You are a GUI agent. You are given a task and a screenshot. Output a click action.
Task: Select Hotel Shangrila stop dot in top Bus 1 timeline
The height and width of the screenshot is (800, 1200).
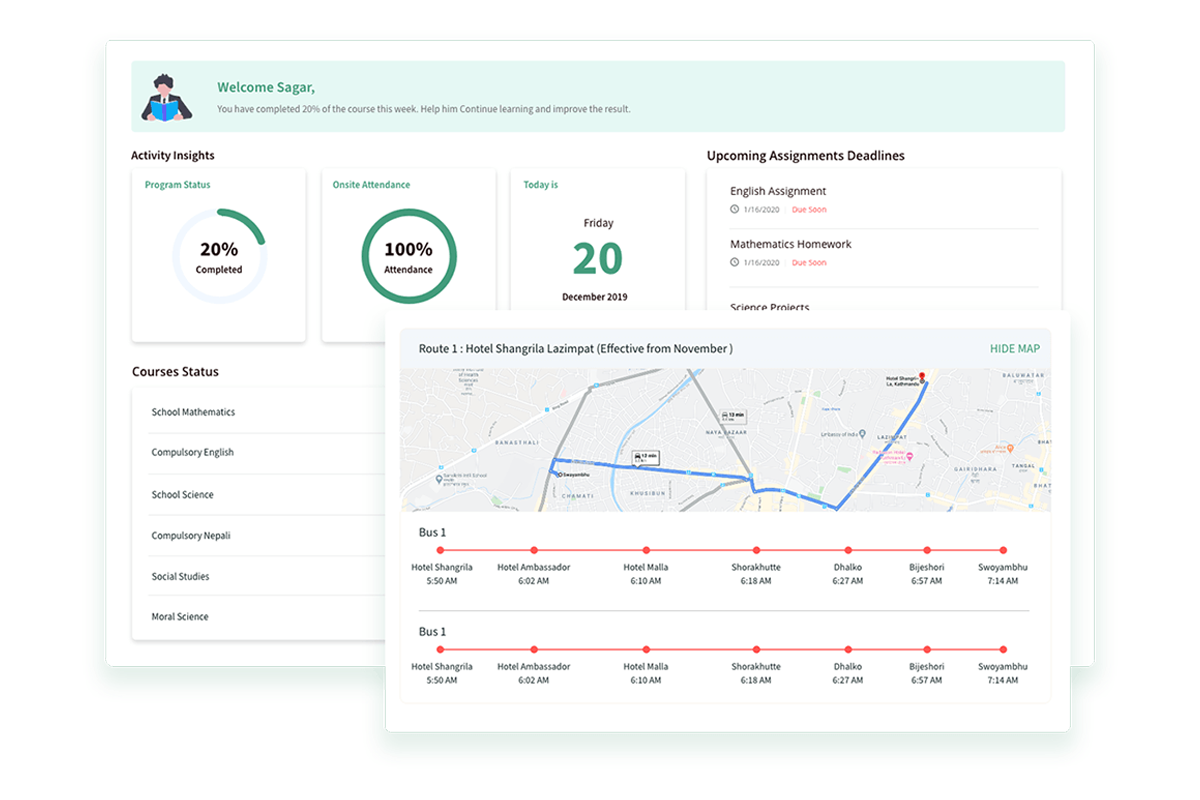pos(441,550)
